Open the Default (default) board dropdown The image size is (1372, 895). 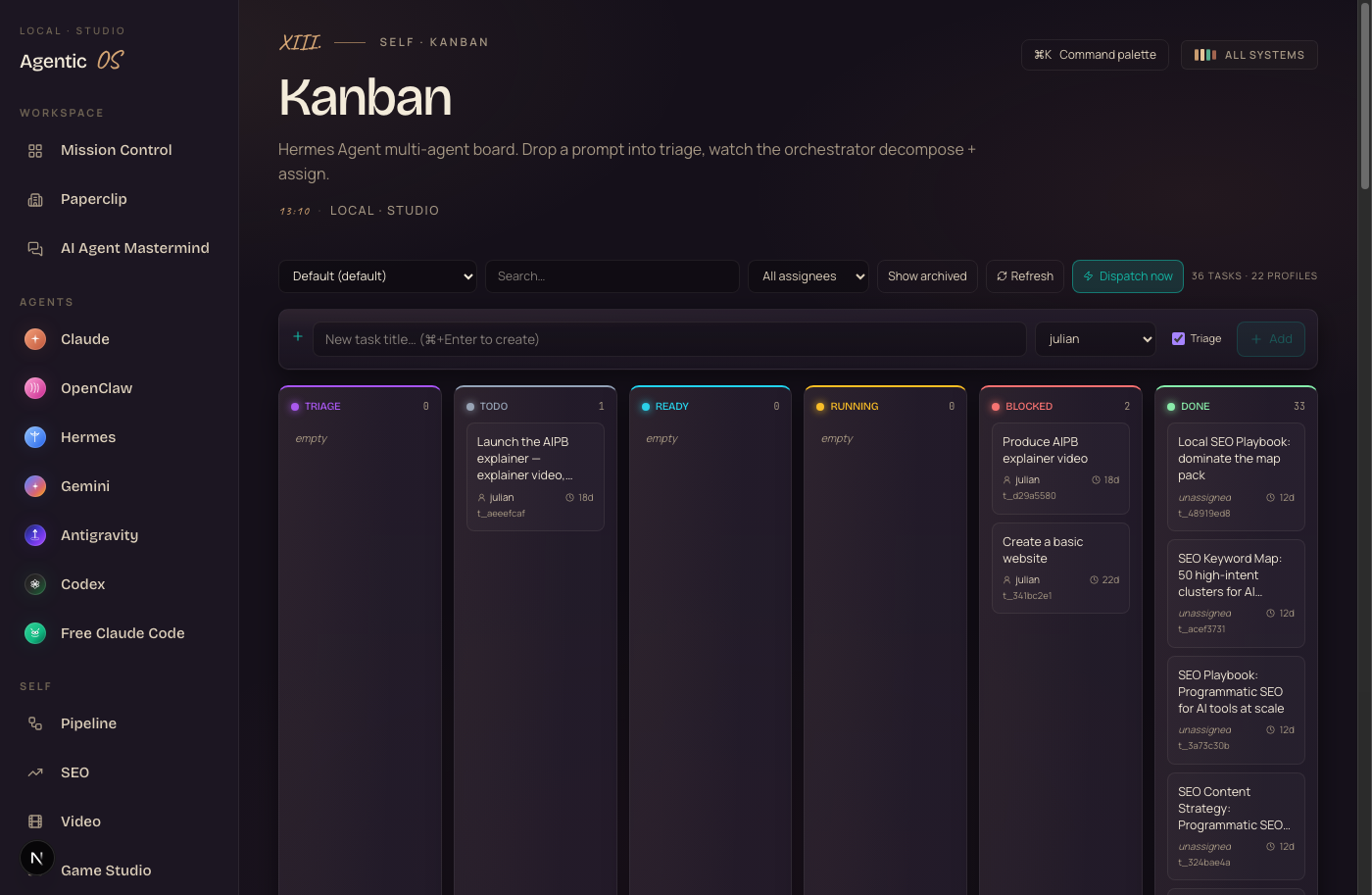coord(378,276)
